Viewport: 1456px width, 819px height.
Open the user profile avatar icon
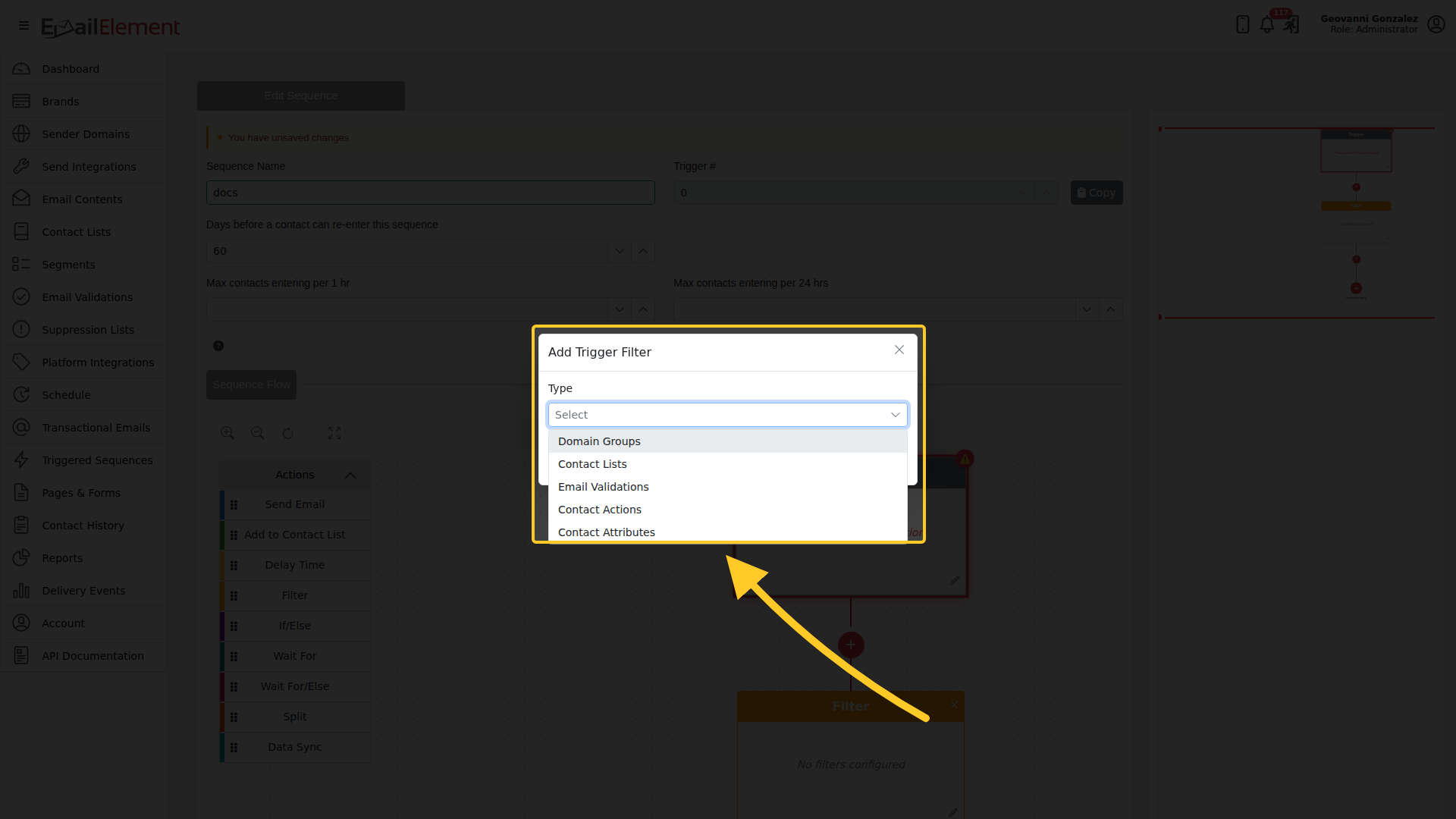1436,24
